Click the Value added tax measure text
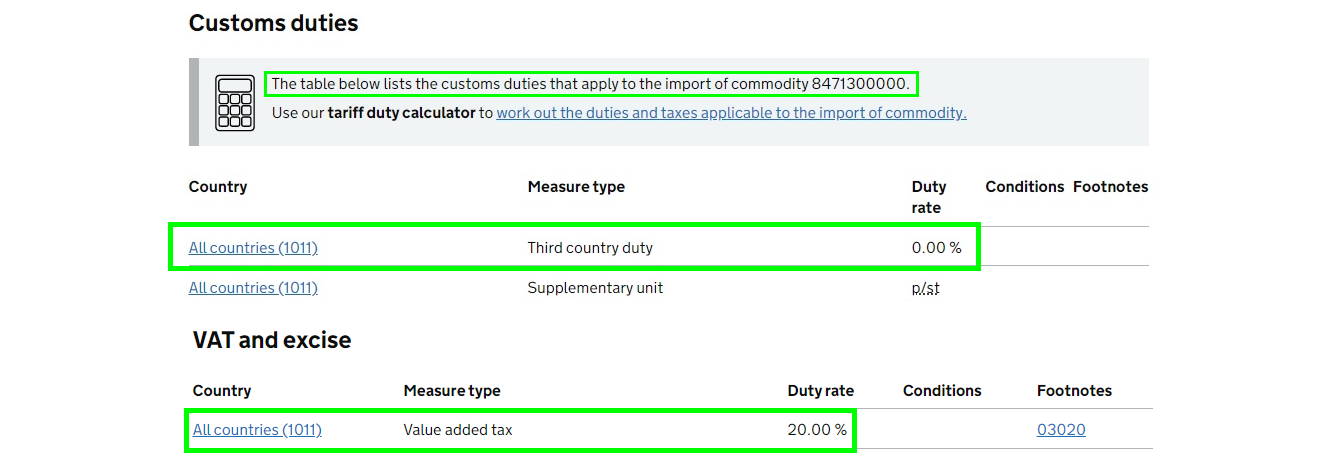This screenshot has height=475, width=1329. (458, 429)
